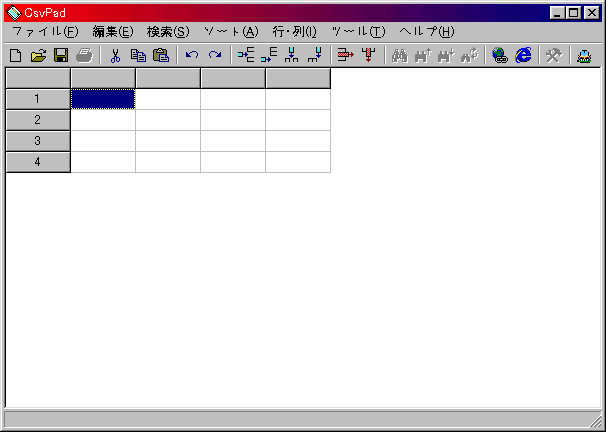The height and width of the screenshot is (432, 606).
Task: Redo the action with the right curved arrow
Action: [x=214, y=55]
